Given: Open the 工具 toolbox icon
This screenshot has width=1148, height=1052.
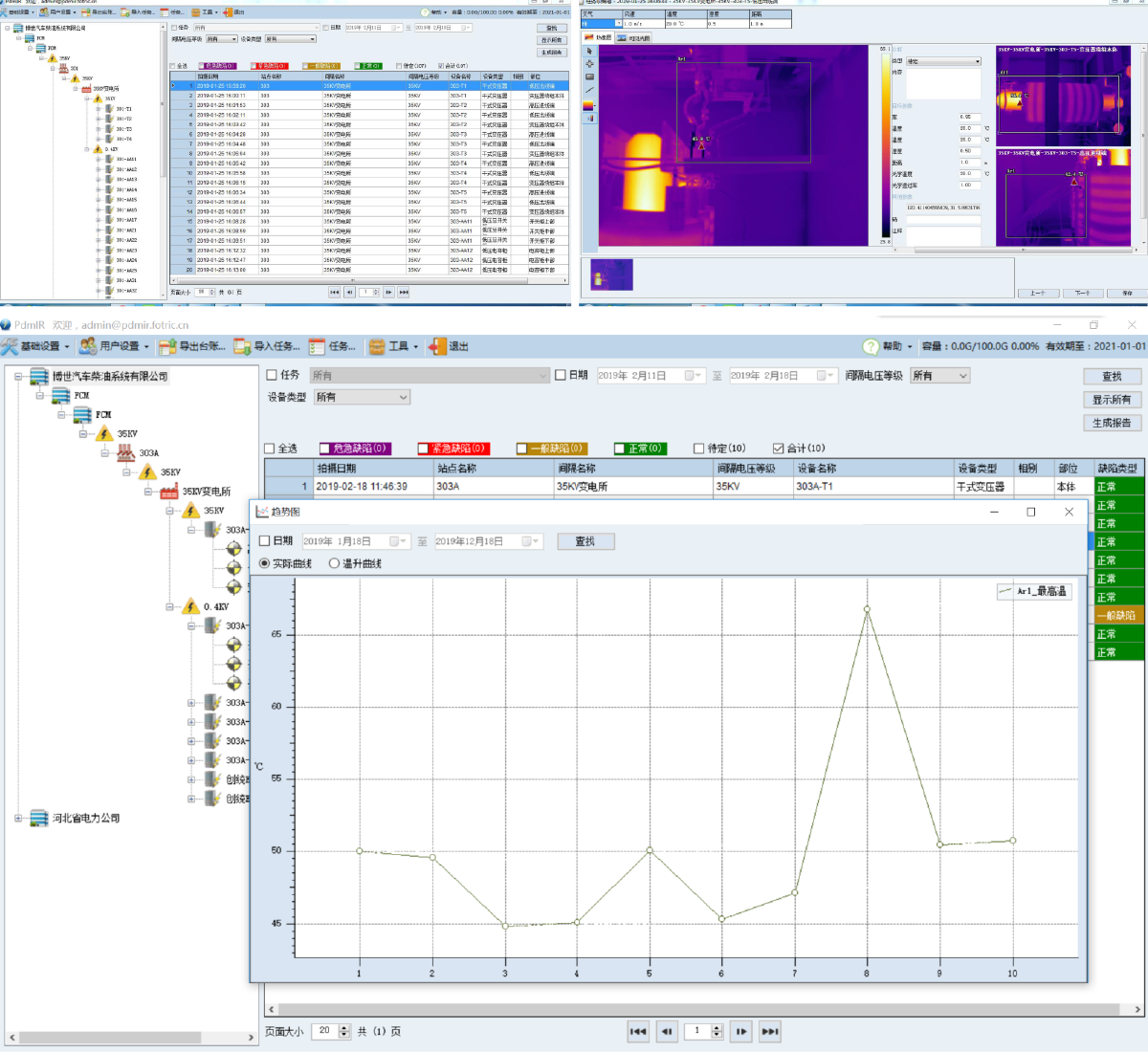Looking at the screenshot, I should pyautogui.click(x=377, y=346).
